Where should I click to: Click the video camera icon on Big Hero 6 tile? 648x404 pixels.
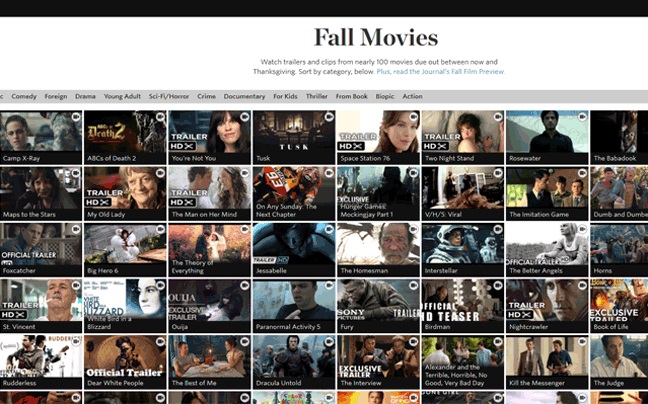(x=160, y=229)
